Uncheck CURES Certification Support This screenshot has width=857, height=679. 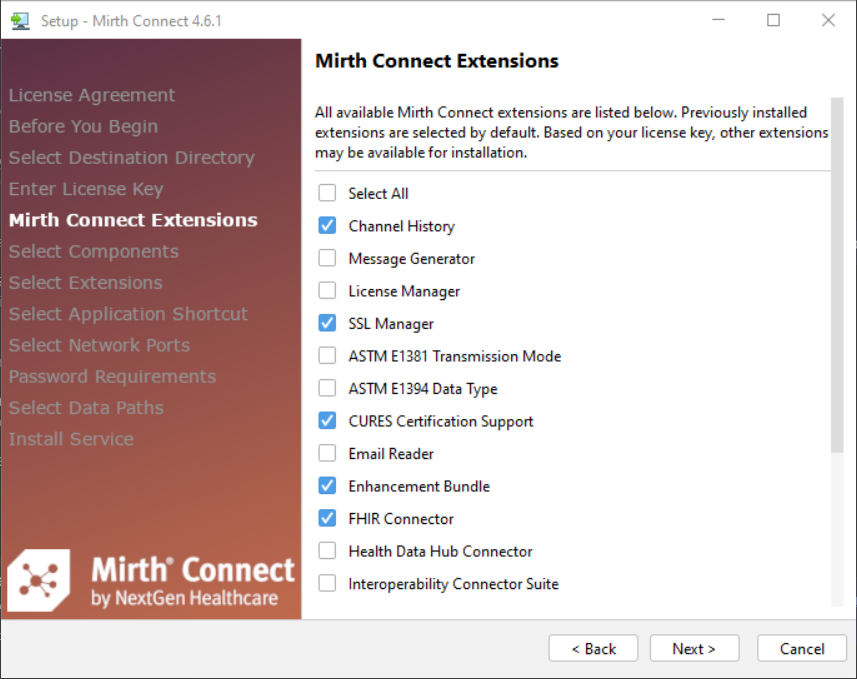(x=327, y=421)
